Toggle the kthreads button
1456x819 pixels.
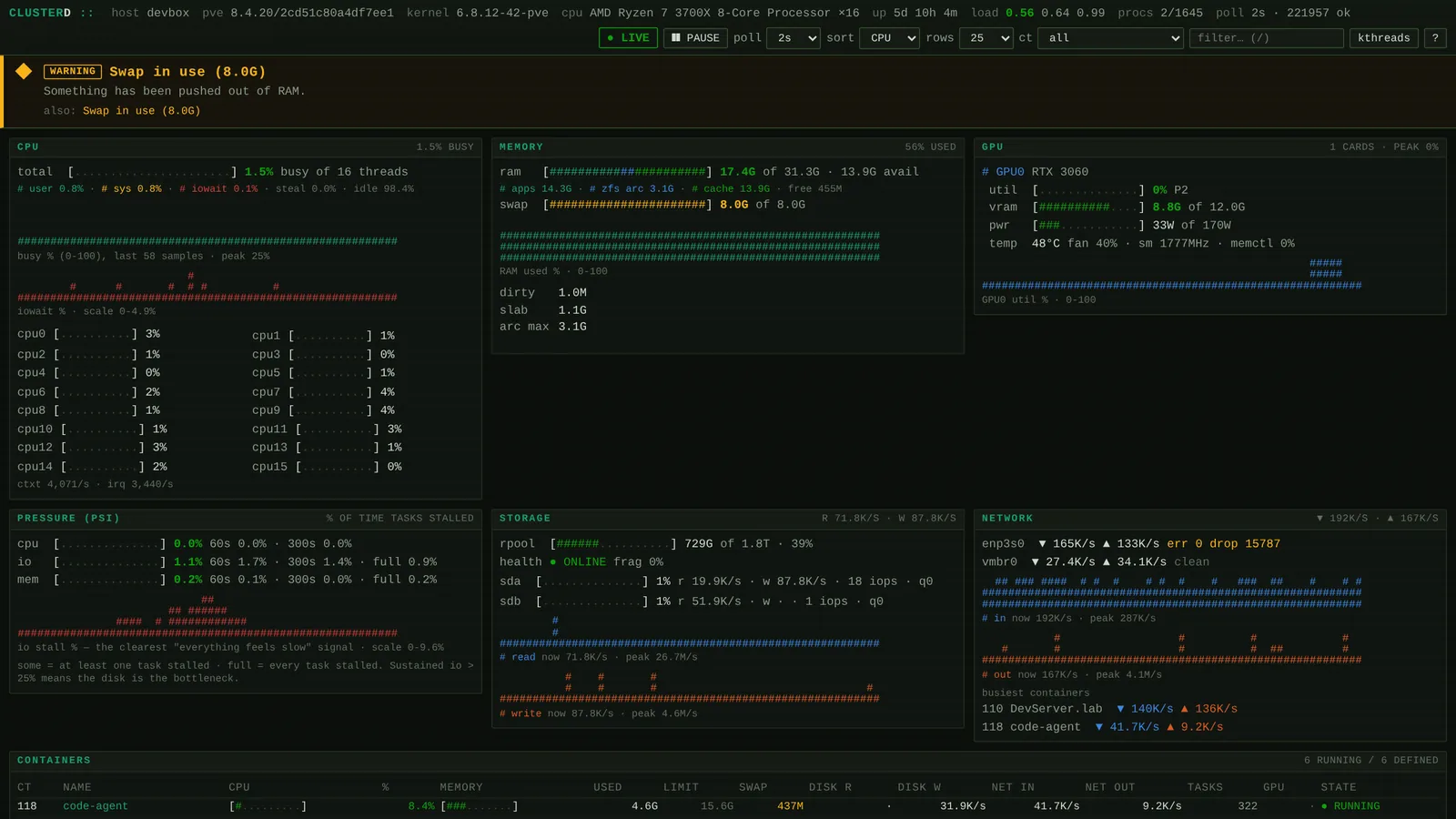click(1383, 38)
